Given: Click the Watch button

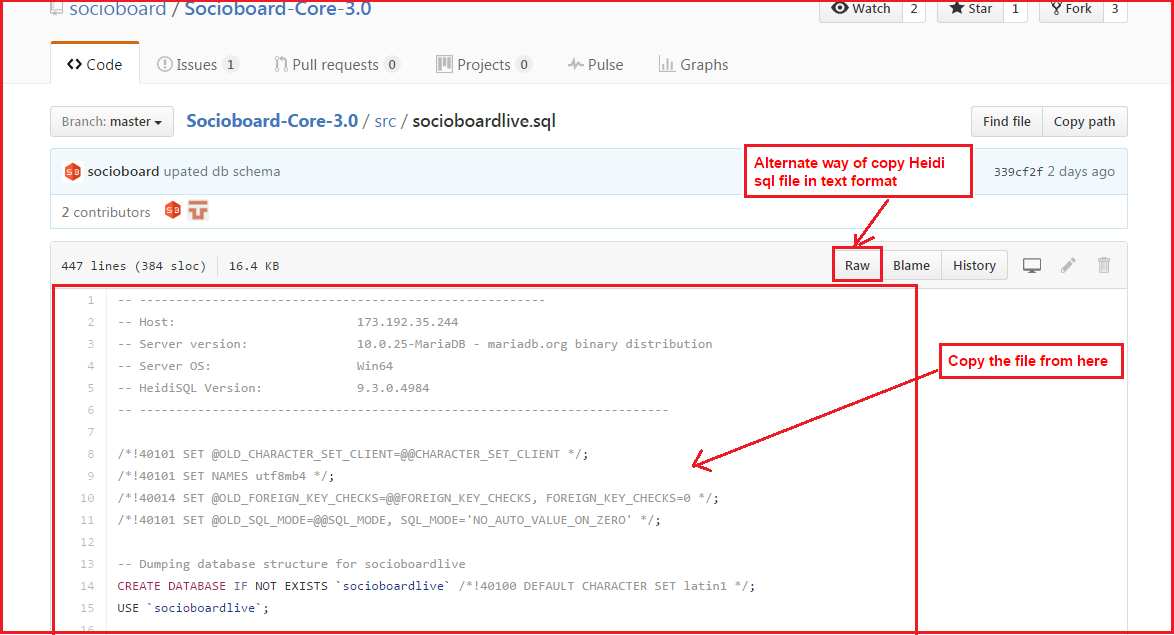Looking at the screenshot, I should tap(861, 9).
